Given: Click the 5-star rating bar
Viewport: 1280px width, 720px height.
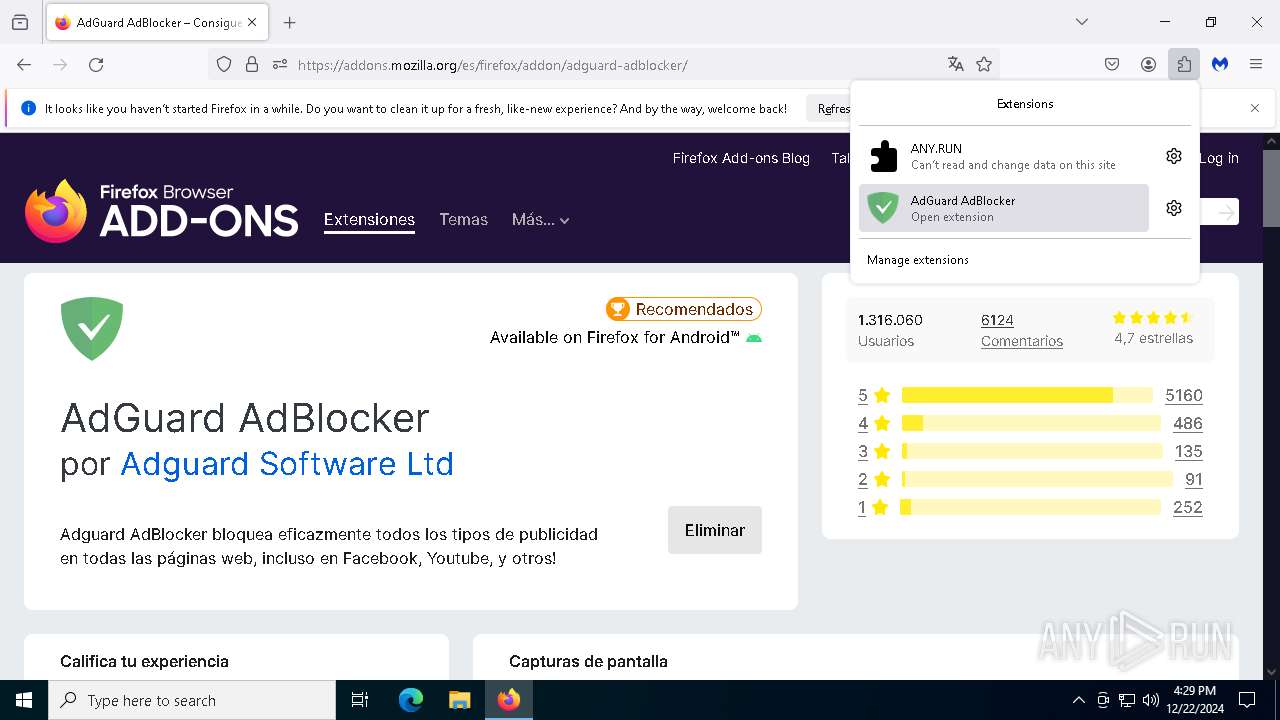Looking at the screenshot, I should tap(1027, 395).
